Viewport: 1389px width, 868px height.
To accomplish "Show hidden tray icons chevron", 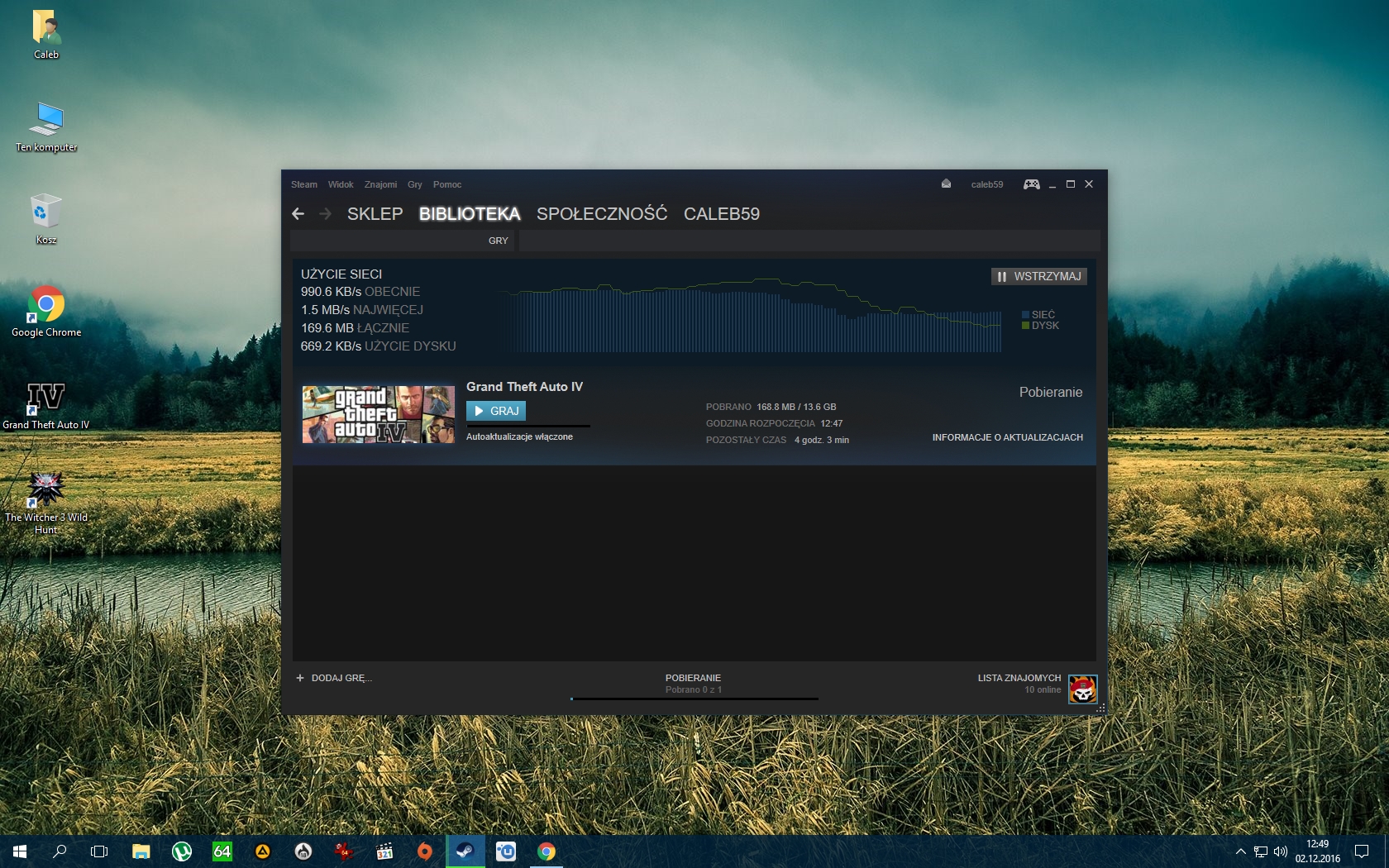I will click(x=1240, y=851).
